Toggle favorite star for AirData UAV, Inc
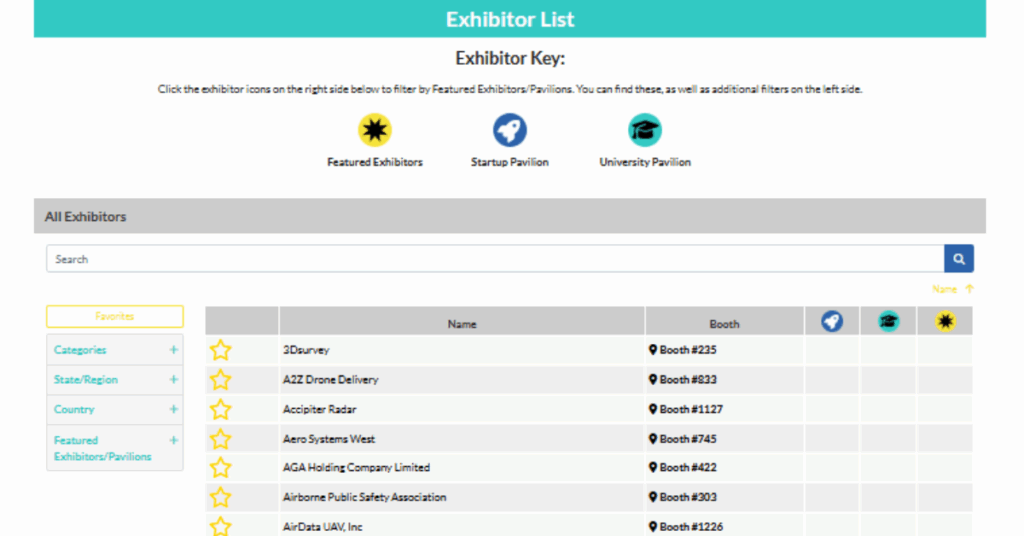 221,526
